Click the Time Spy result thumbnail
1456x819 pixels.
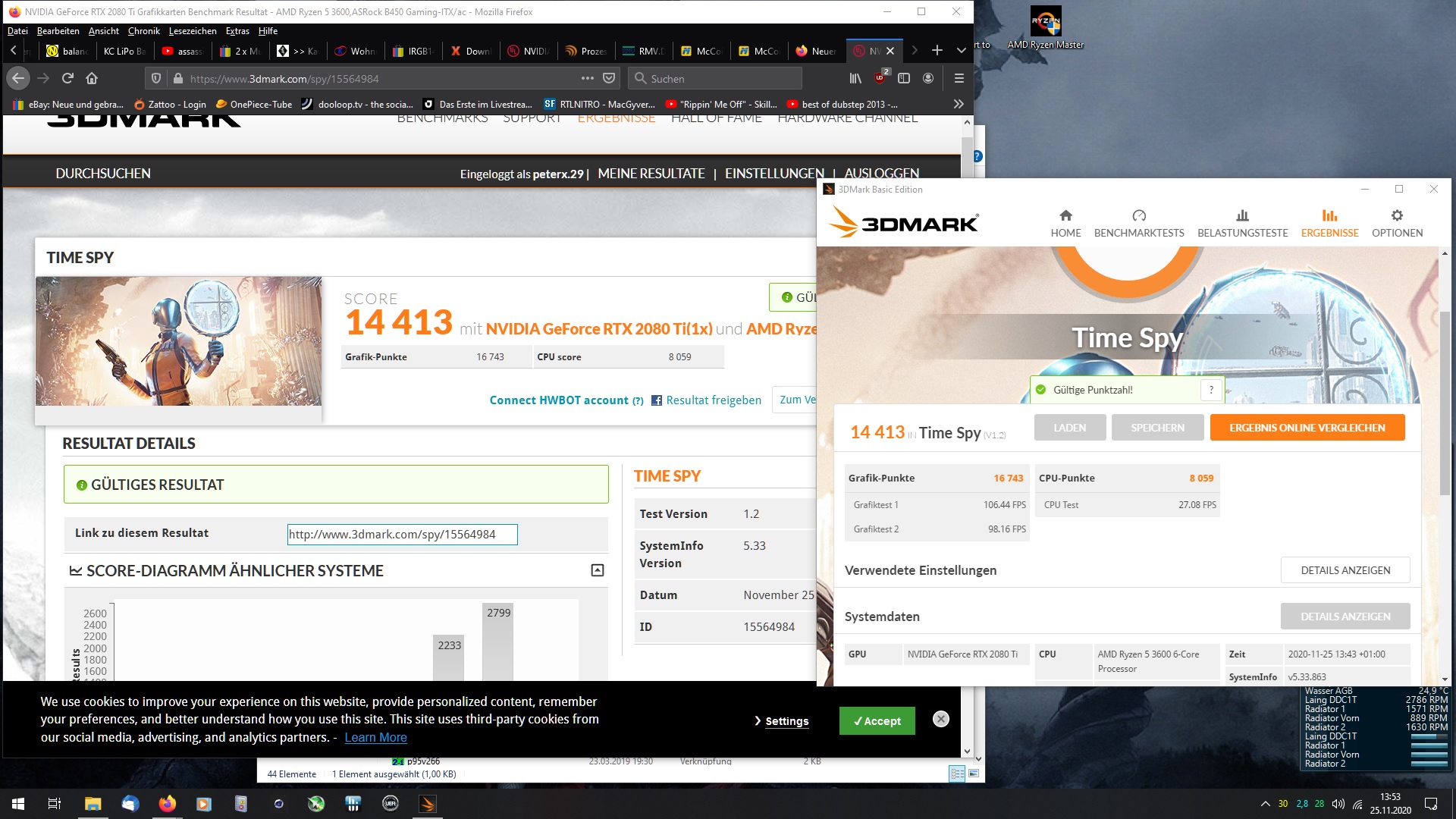[x=178, y=341]
